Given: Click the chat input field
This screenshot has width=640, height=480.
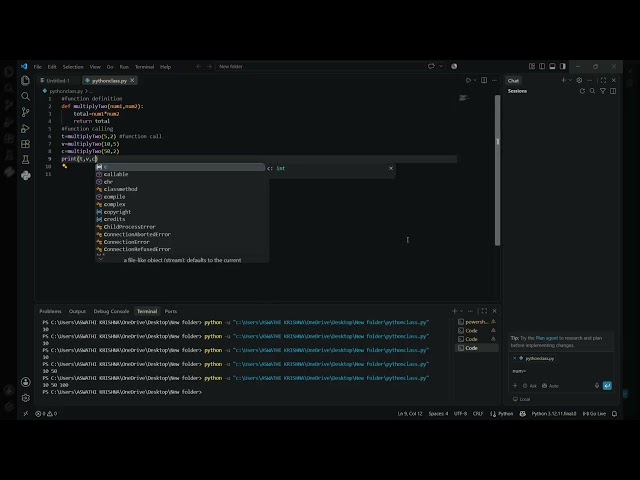Looking at the screenshot, I should [x=561, y=371].
